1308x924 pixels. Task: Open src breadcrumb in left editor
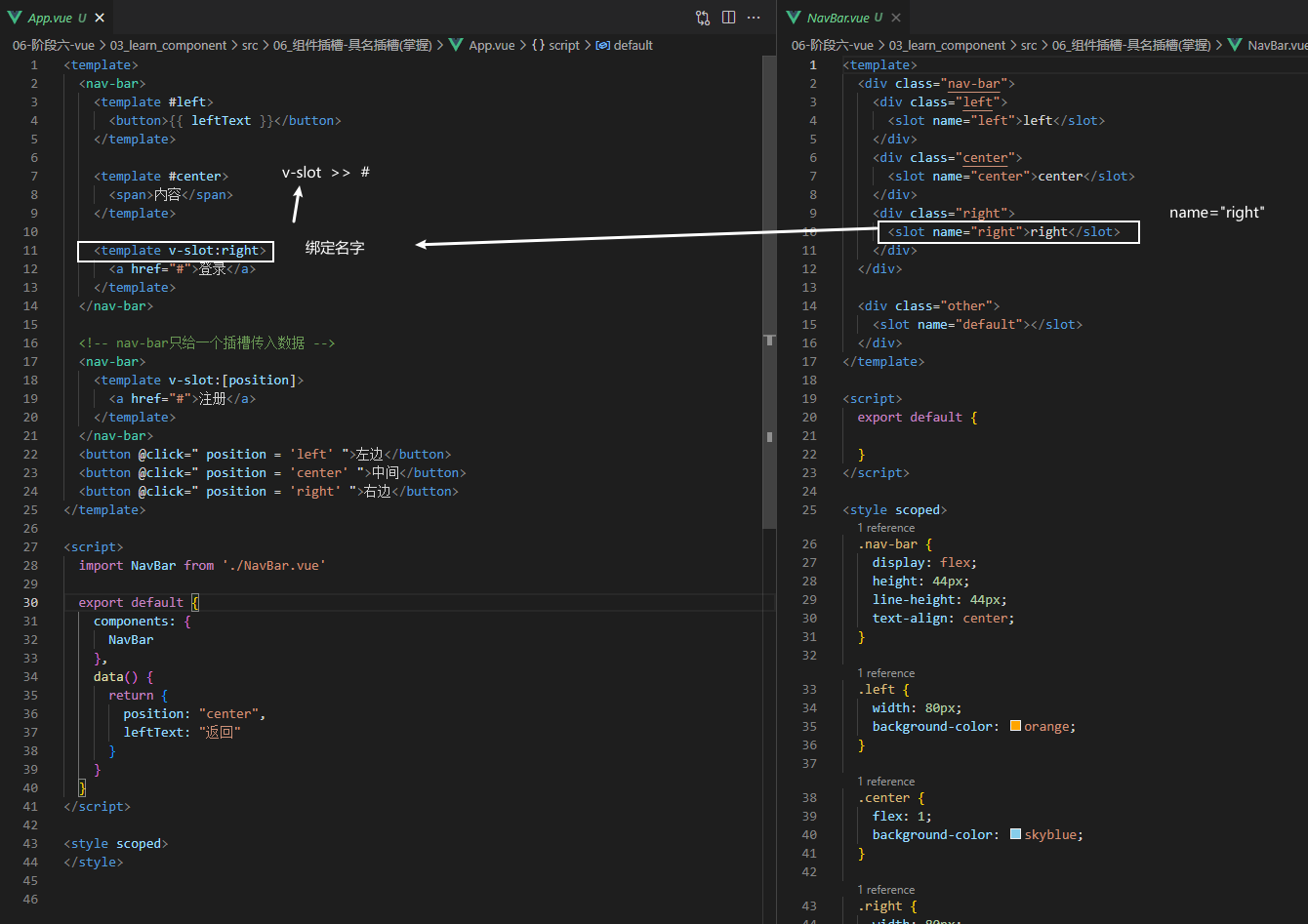click(x=251, y=45)
